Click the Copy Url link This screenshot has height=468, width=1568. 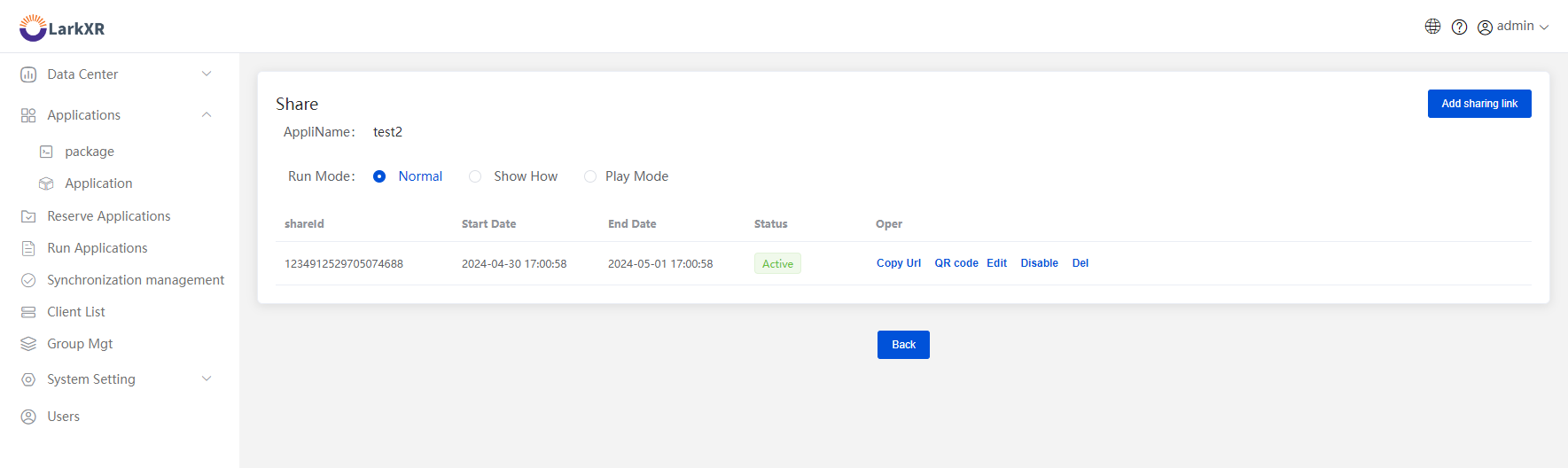tap(899, 263)
